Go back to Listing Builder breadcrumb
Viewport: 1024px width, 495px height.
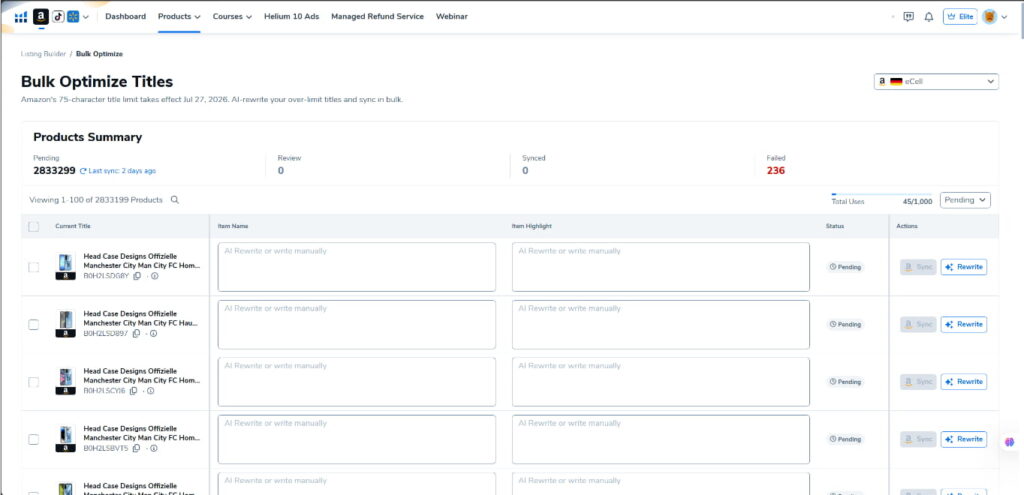point(43,54)
